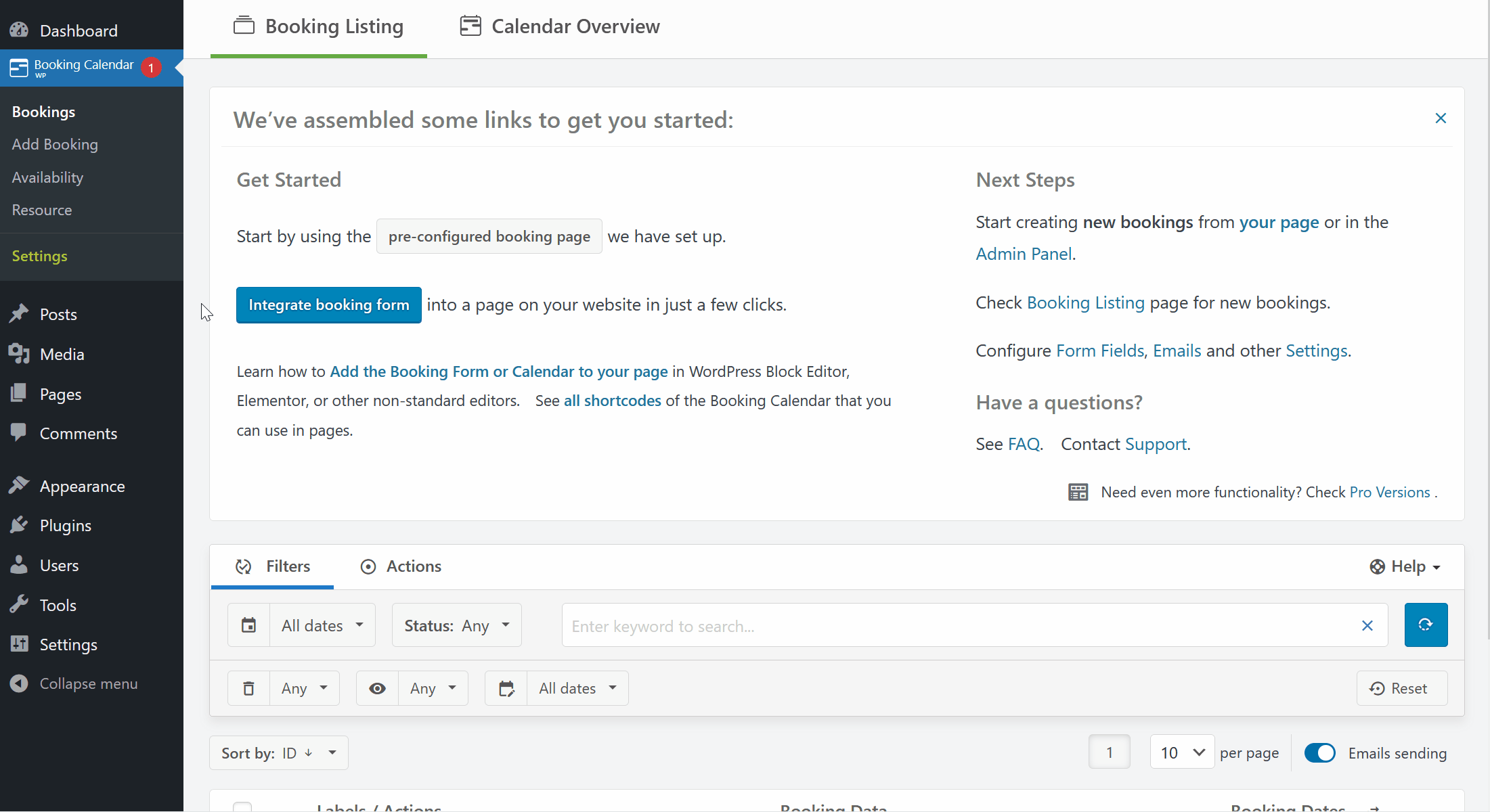Toggle the ID sort direction arrow

coord(309,752)
